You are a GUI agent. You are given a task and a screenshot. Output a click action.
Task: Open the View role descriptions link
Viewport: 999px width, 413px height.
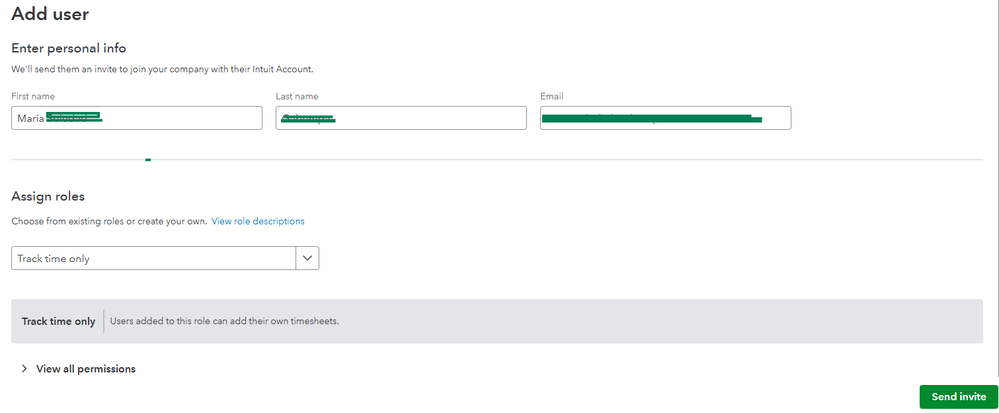coord(258,221)
